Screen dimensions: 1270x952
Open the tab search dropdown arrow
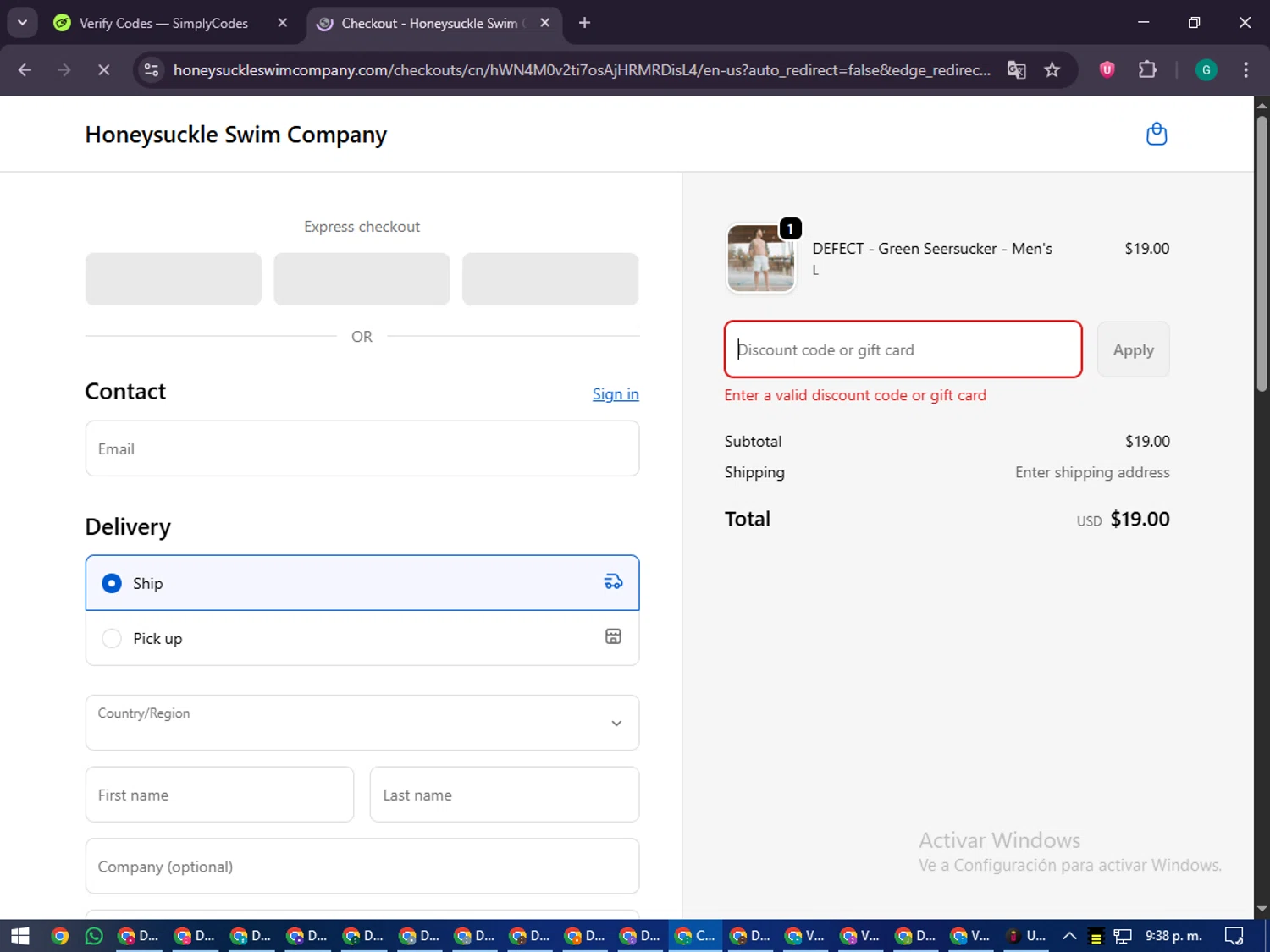pyautogui.click(x=23, y=23)
